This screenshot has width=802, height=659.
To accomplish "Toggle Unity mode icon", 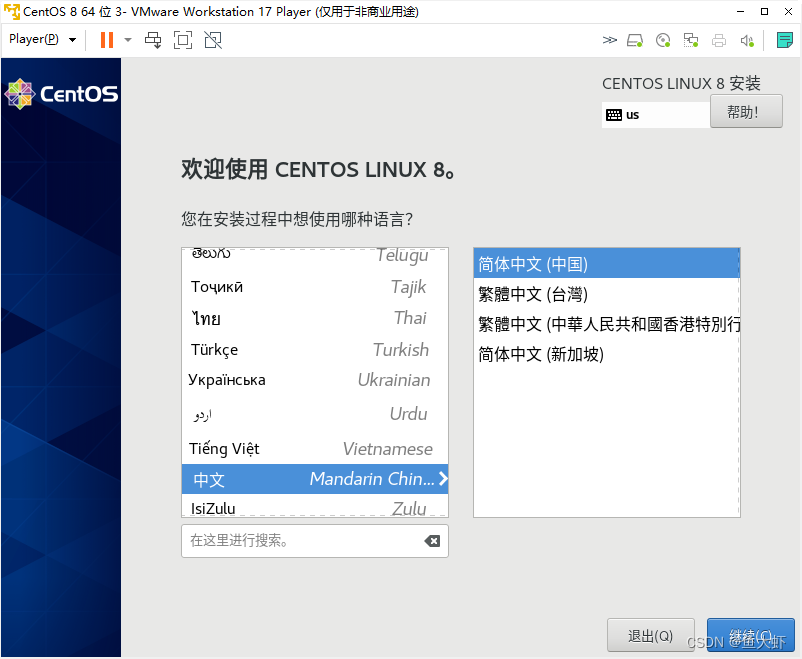I will click(213, 40).
